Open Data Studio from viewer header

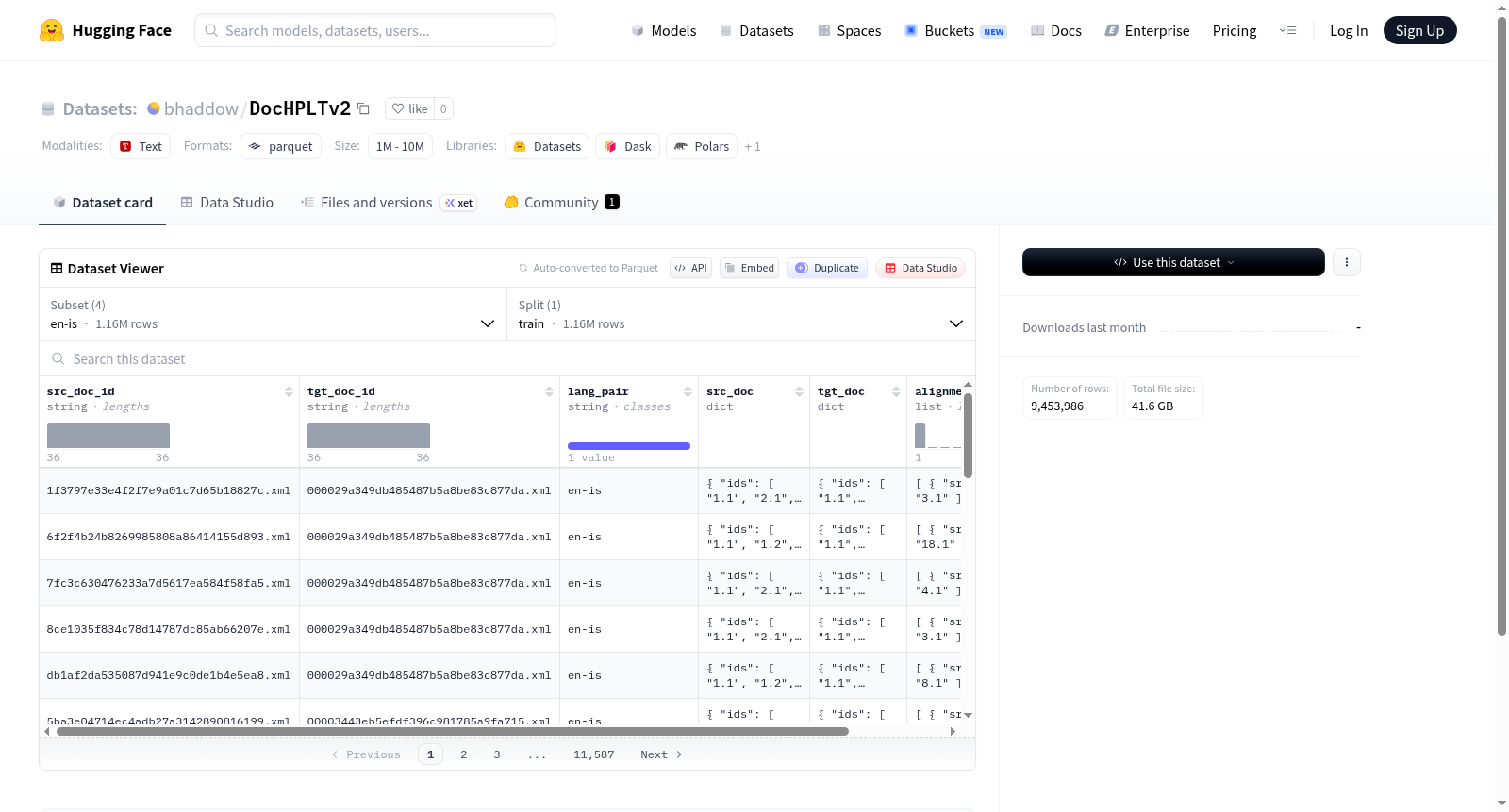(920, 268)
